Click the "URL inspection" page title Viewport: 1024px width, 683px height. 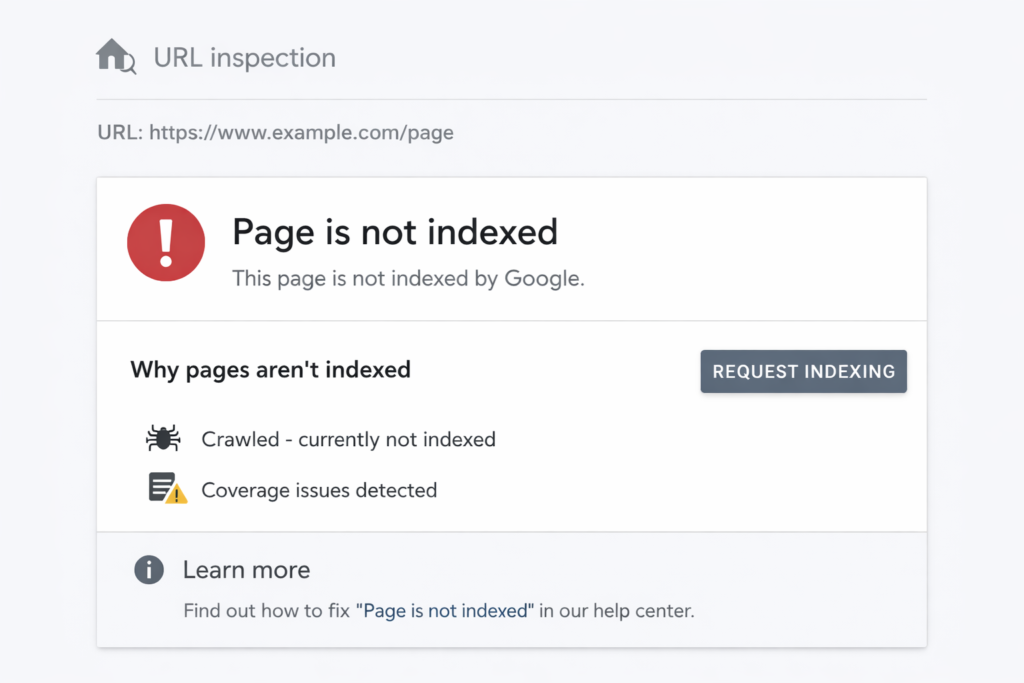244,58
